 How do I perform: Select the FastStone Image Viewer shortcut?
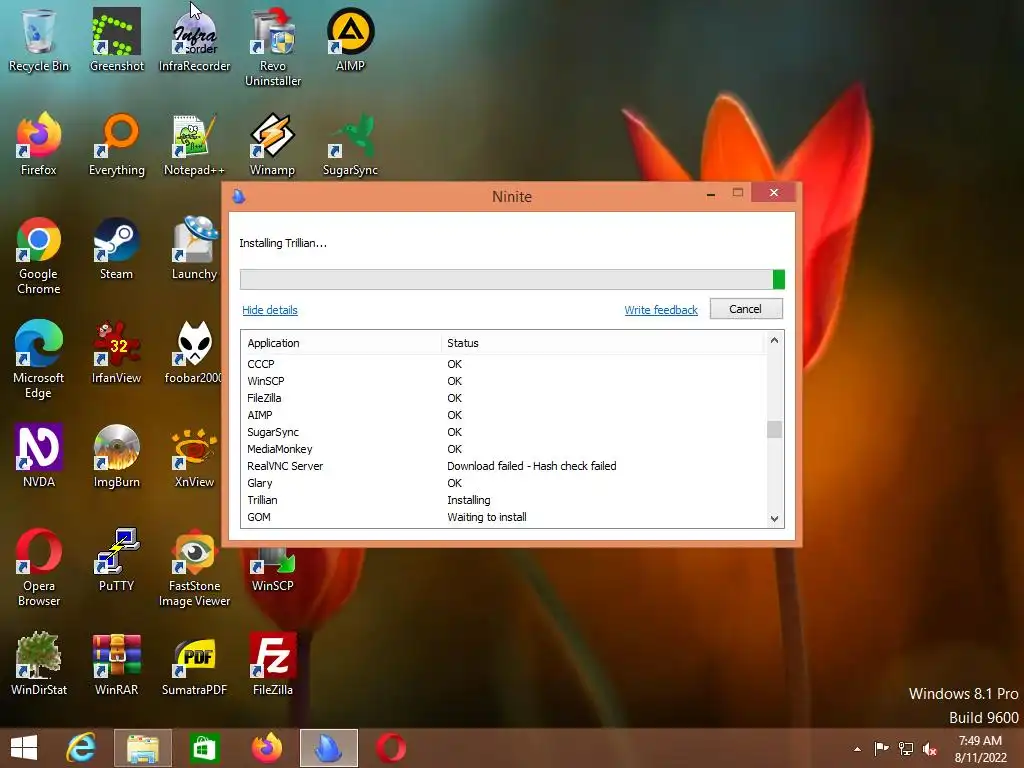click(x=195, y=567)
